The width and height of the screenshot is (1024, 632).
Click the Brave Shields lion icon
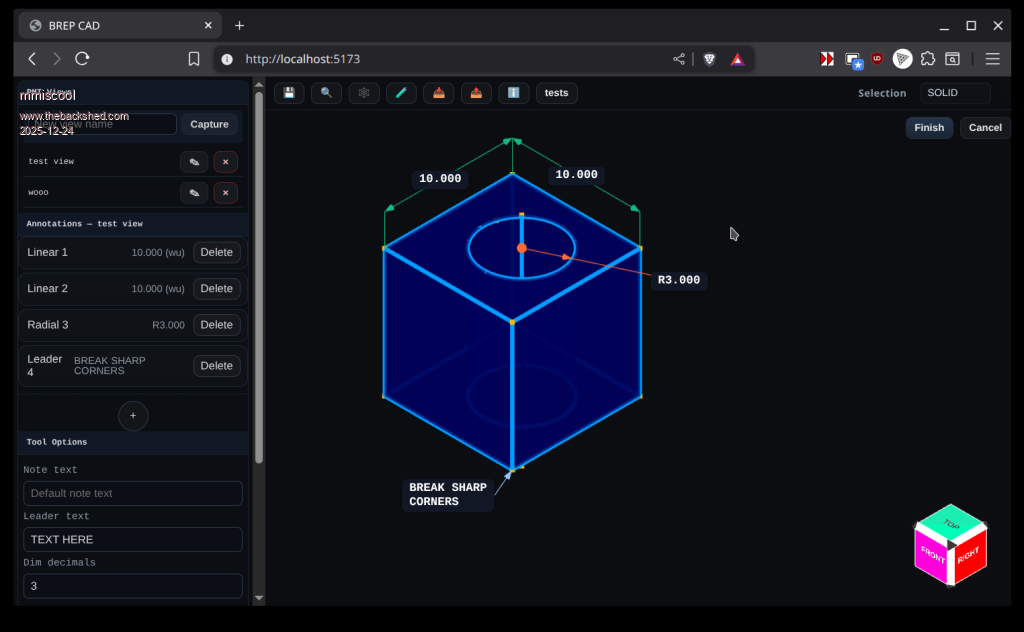pyautogui.click(x=709, y=59)
